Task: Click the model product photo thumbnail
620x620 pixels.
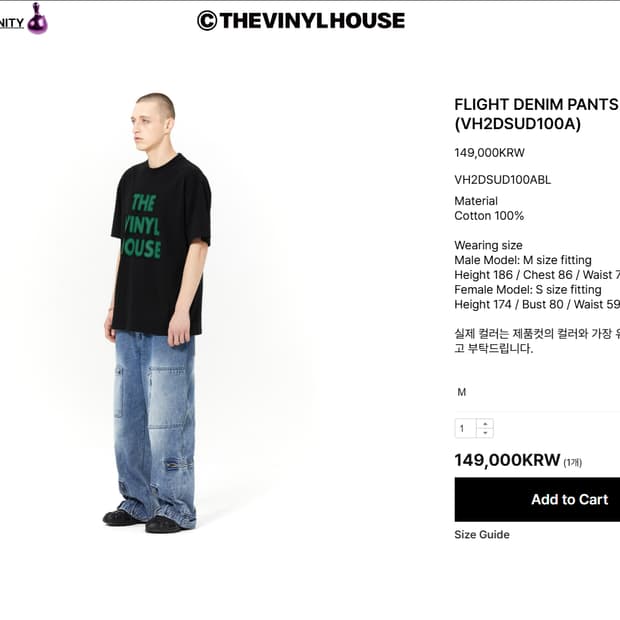Action: click(x=157, y=312)
